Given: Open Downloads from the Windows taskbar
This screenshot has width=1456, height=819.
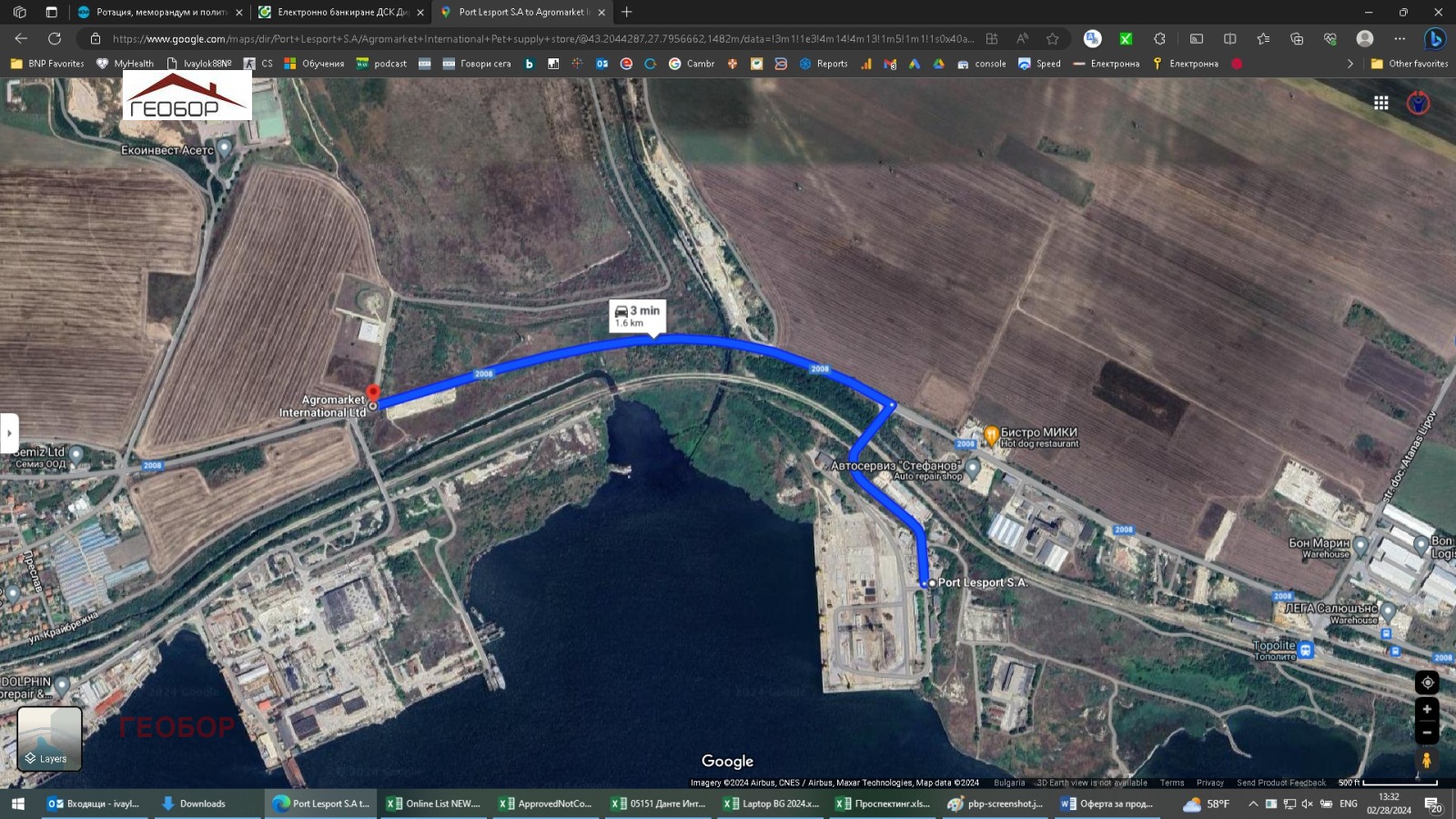Looking at the screenshot, I should [x=194, y=804].
